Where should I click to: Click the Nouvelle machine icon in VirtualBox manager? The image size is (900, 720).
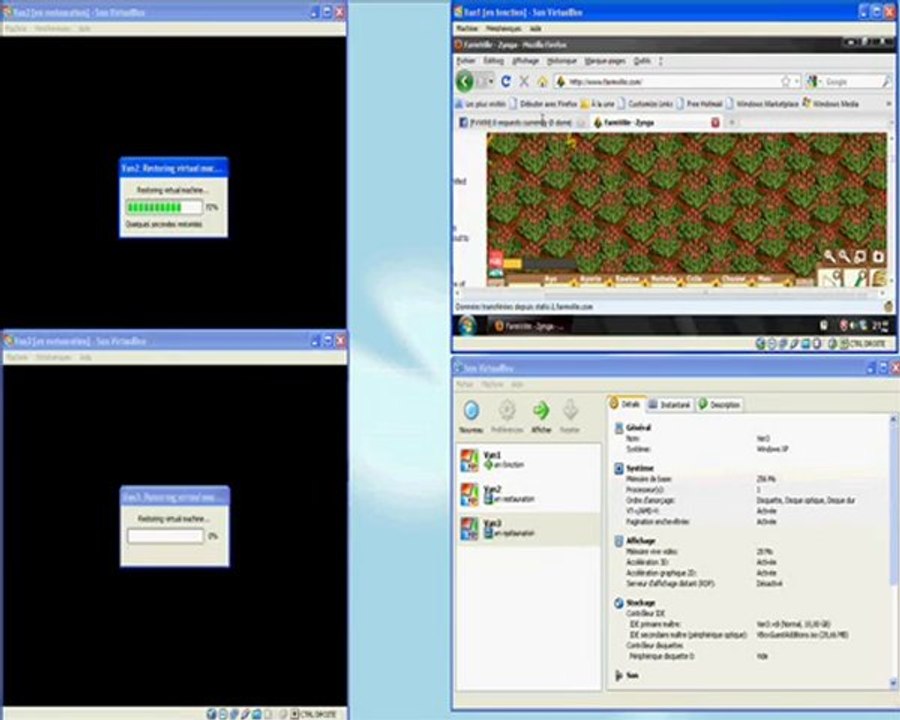click(x=471, y=411)
